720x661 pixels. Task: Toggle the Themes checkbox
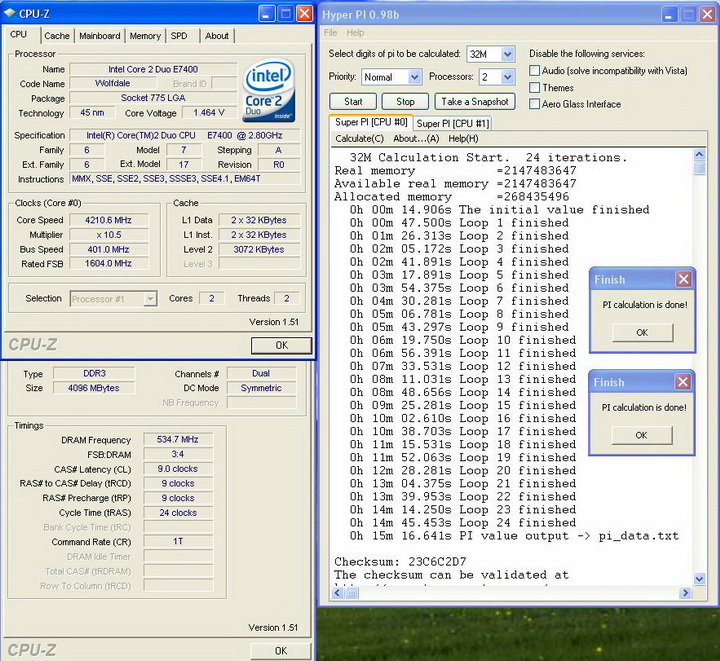tap(535, 88)
